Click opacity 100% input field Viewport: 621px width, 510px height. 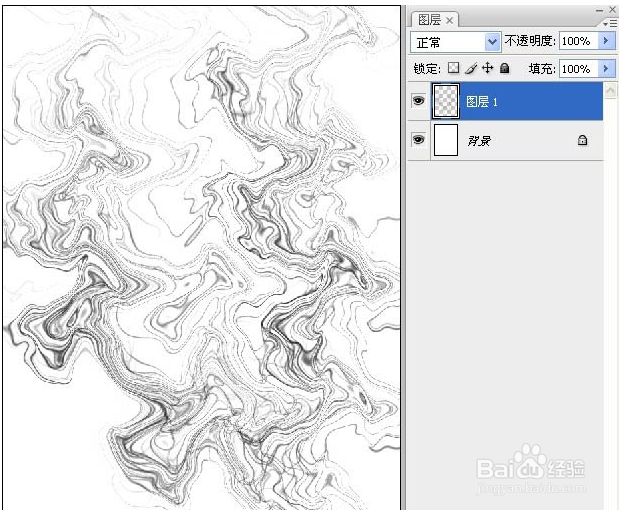(x=578, y=41)
